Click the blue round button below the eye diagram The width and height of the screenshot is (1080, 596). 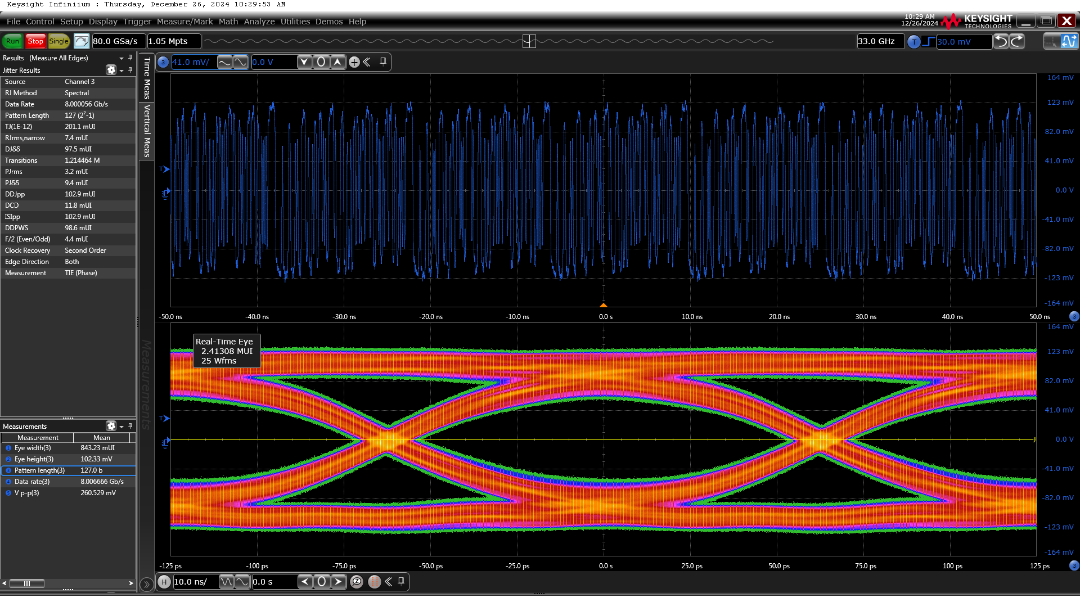click(x=1073, y=566)
